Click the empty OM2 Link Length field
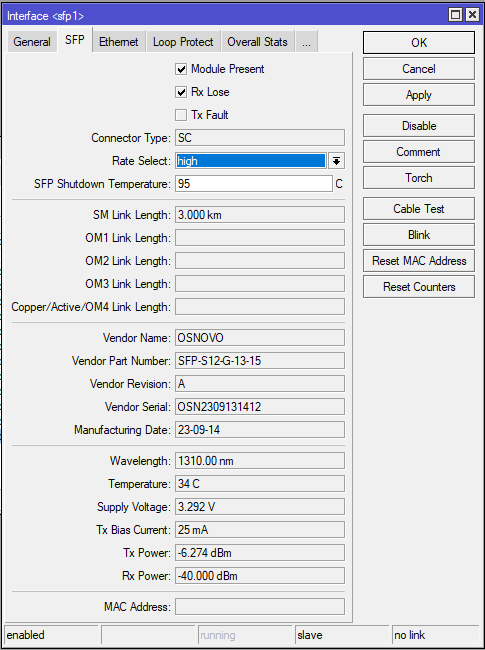Screen dimensions: 485x650 click(260, 261)
